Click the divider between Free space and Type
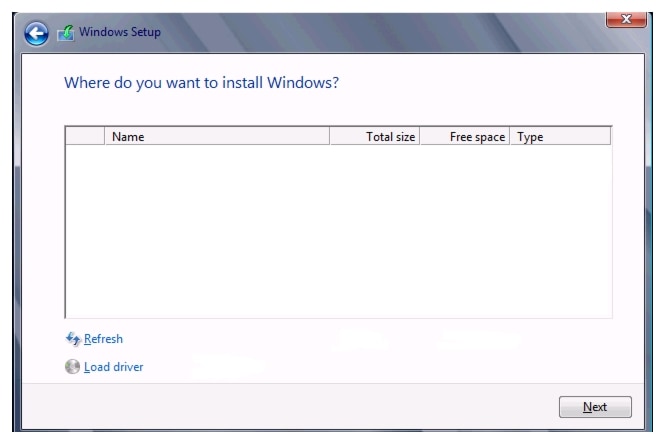The height and width of the screenshot is (445, 666). pyautogui.click(x=512, y=137)
